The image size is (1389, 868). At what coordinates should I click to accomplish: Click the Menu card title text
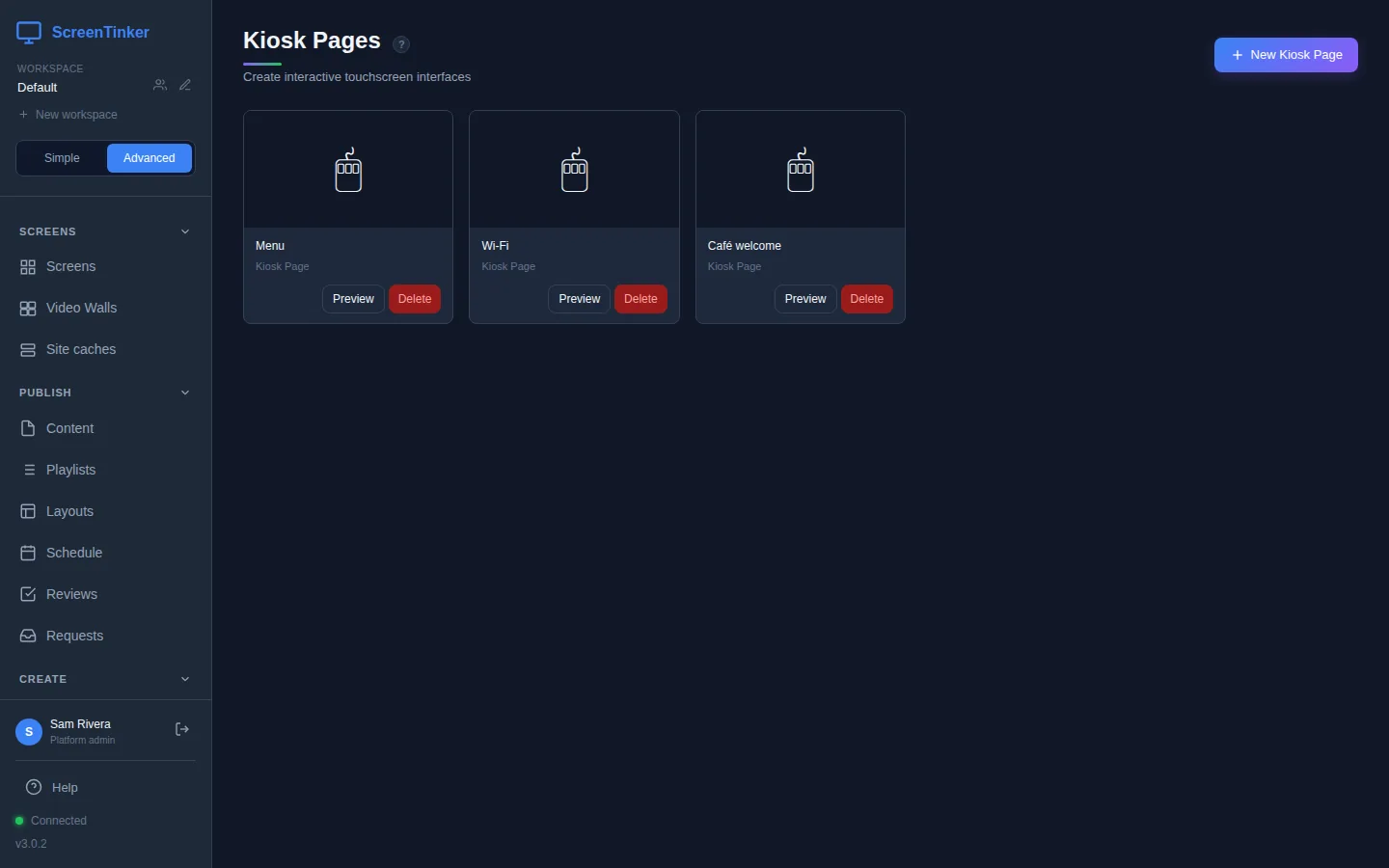270,246
